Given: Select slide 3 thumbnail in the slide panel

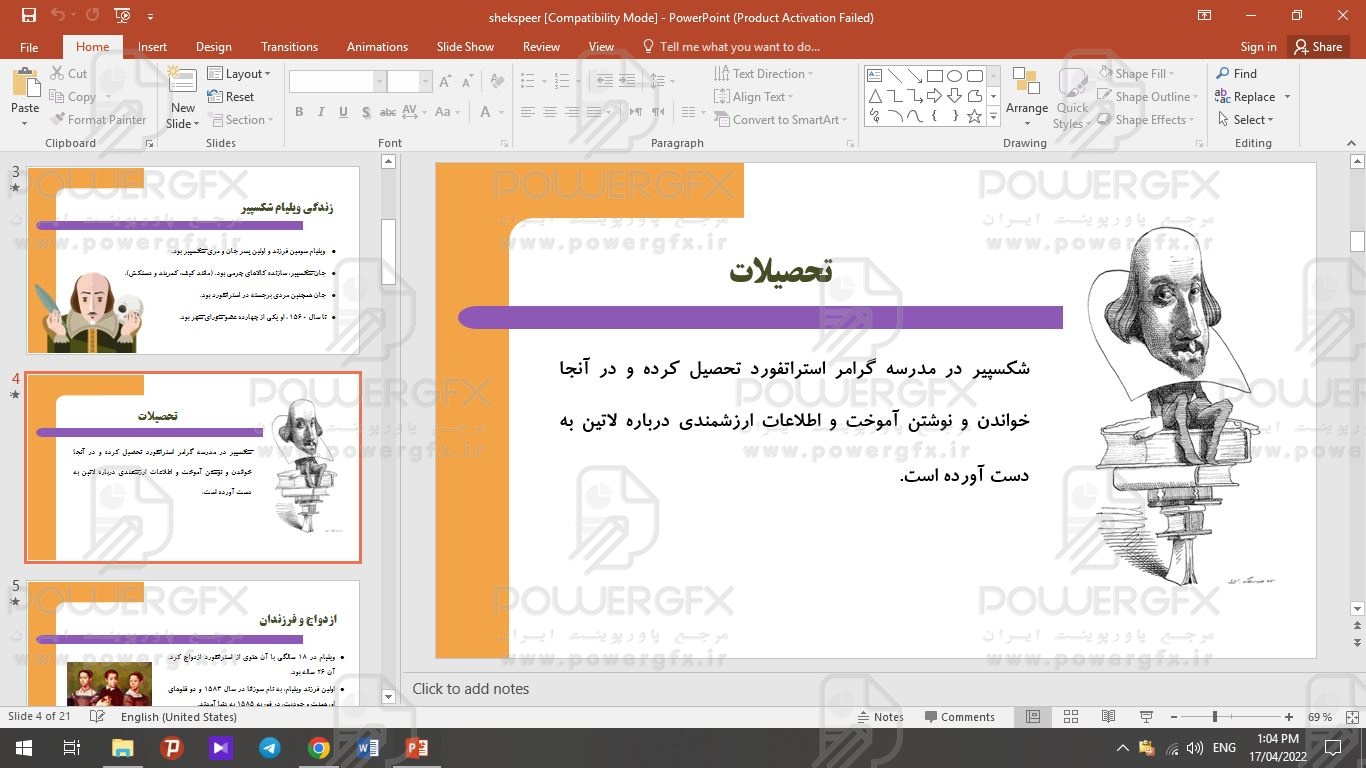Looking at the screenshot, I should point(193,260).
